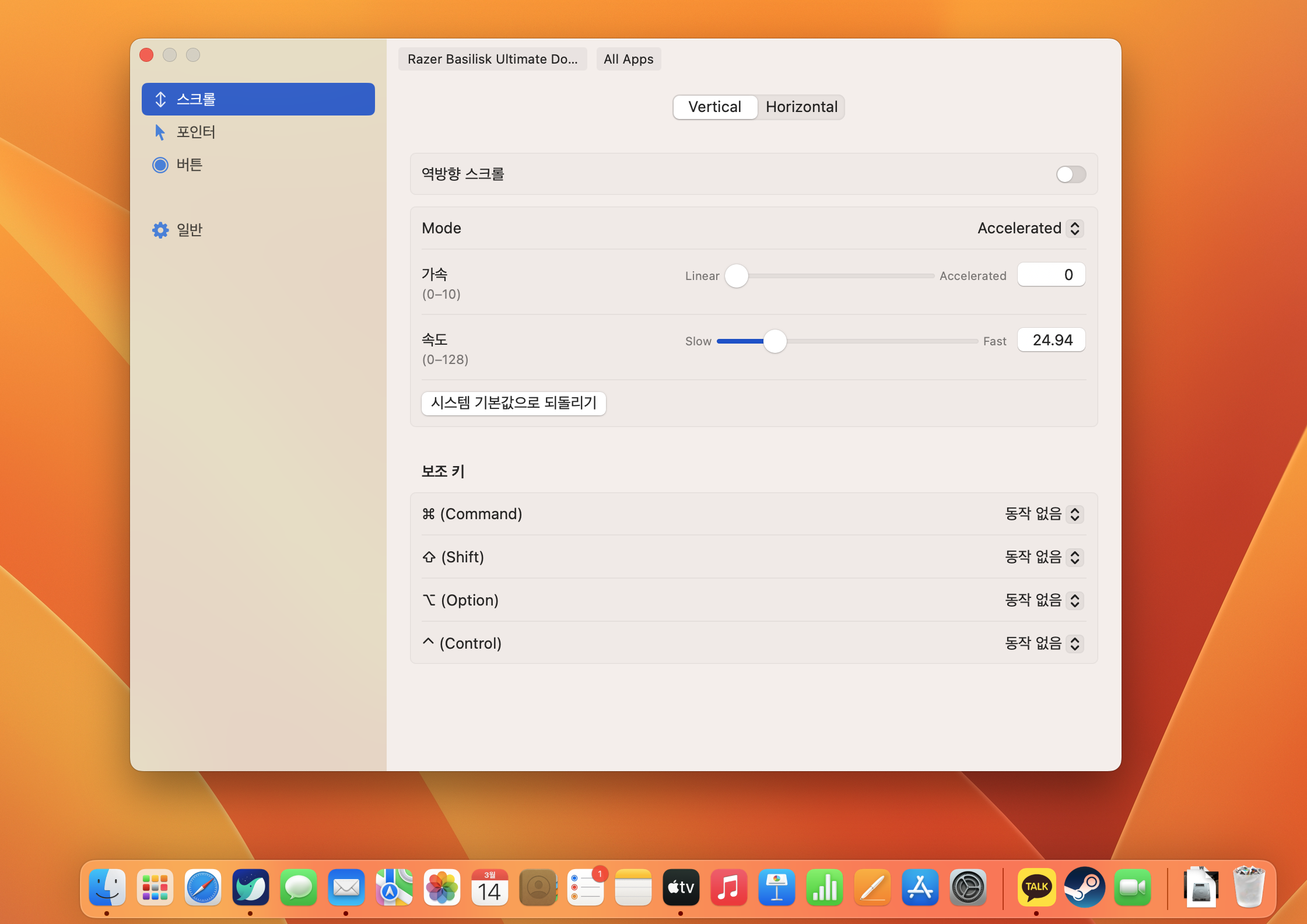Open KakaoTalk in the Dock

pos(1036,887)
